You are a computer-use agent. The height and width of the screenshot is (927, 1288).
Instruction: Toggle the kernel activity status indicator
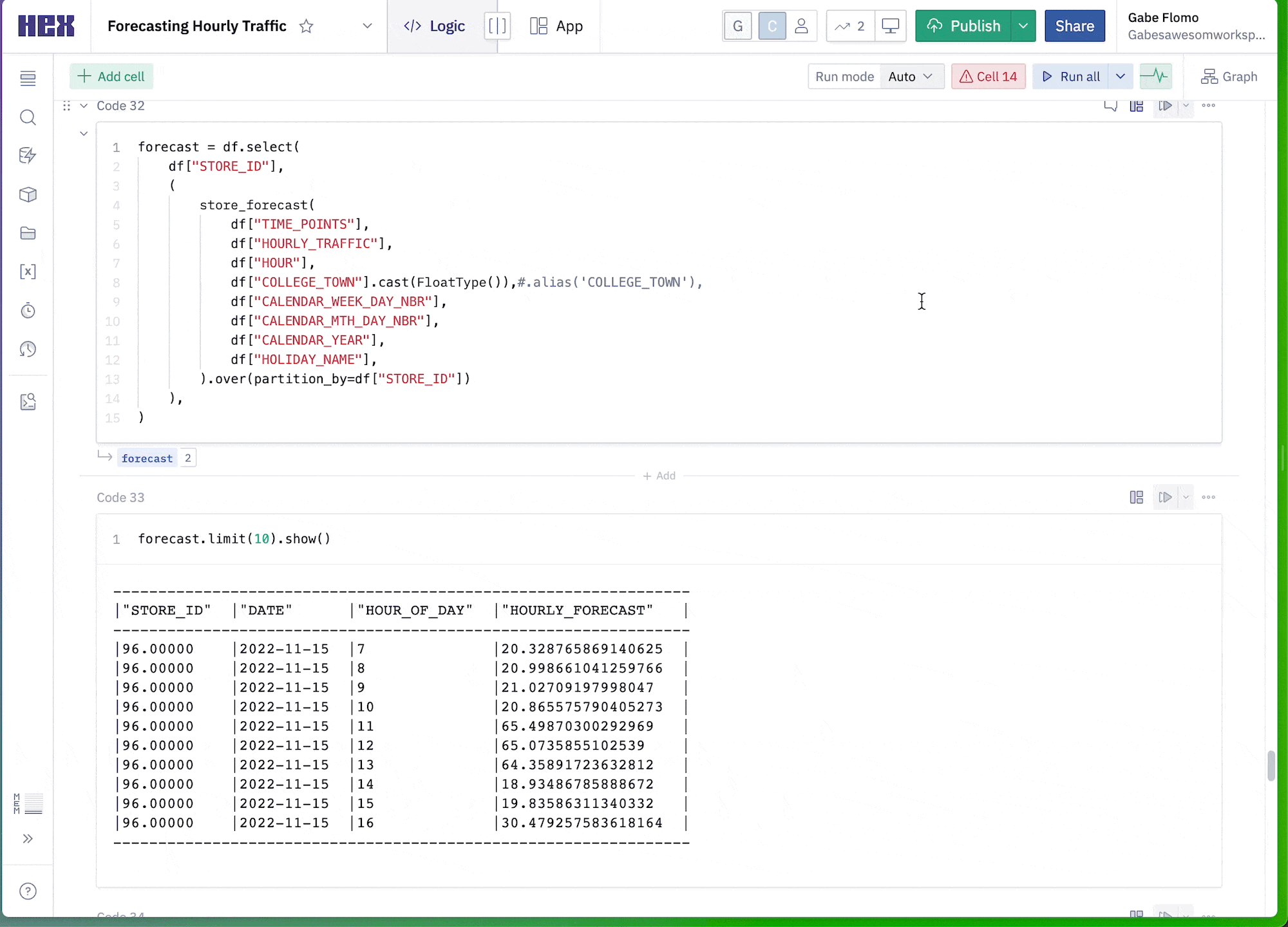click(x=1155, y=77)
